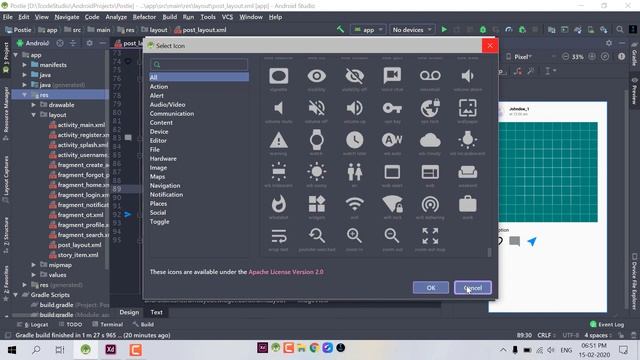Expand the mipmap folder
This screenshot has width=640, height=360.
pyautogui.click(x=33, y=265)
